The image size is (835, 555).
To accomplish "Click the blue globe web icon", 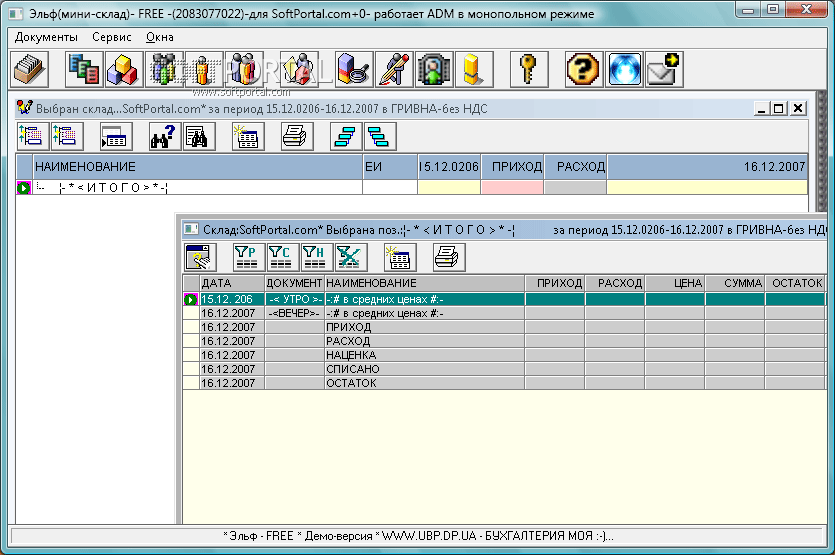I will (x=624, y=69).
